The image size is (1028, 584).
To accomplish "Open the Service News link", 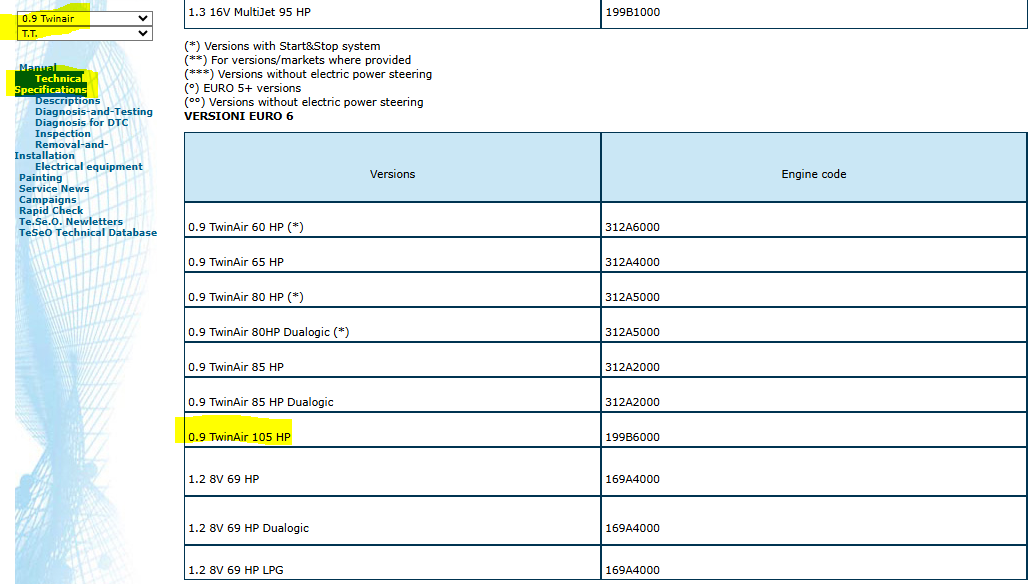I will 54,189.
